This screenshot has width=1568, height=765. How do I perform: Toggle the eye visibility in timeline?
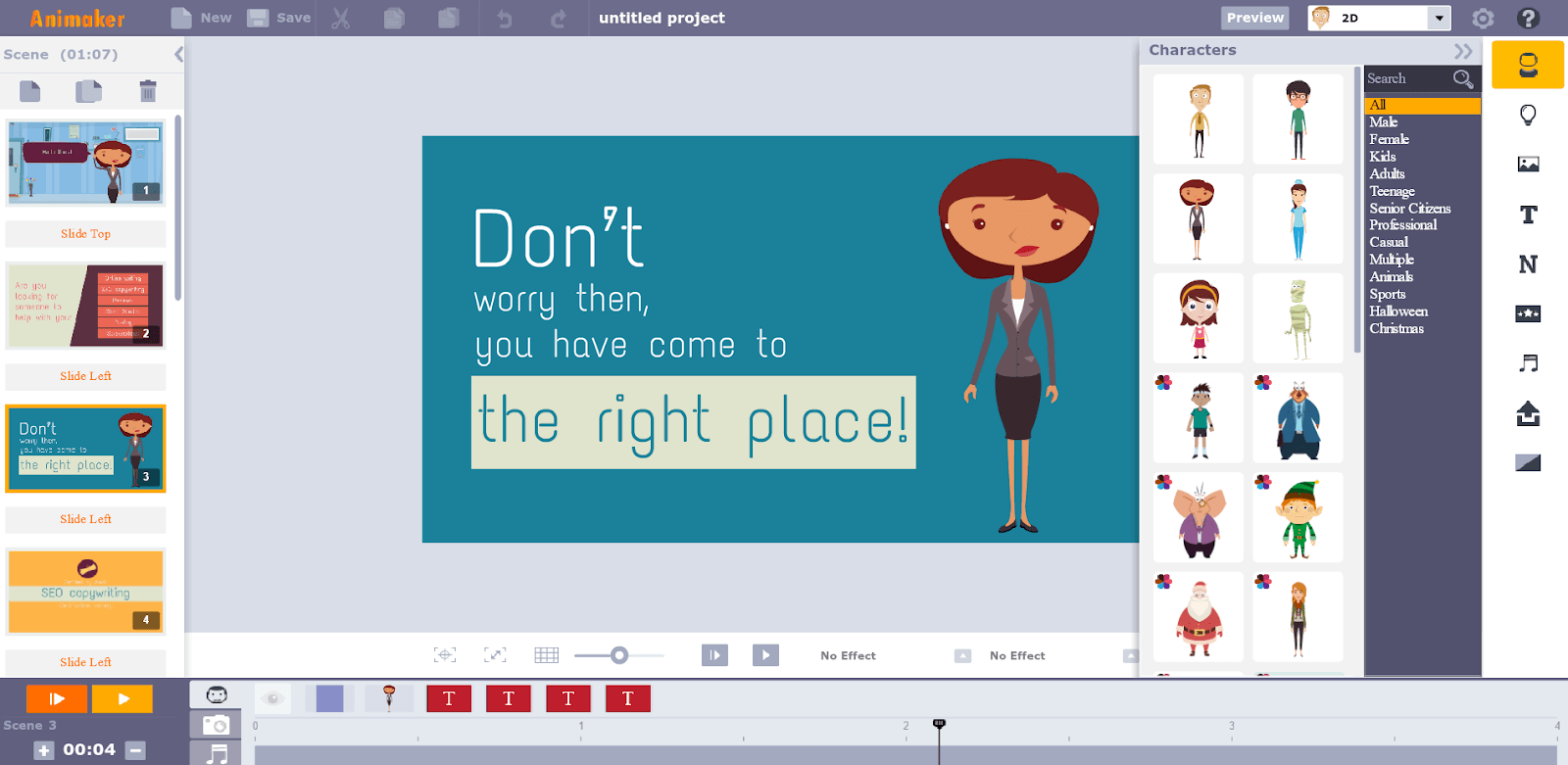point(273,698)
